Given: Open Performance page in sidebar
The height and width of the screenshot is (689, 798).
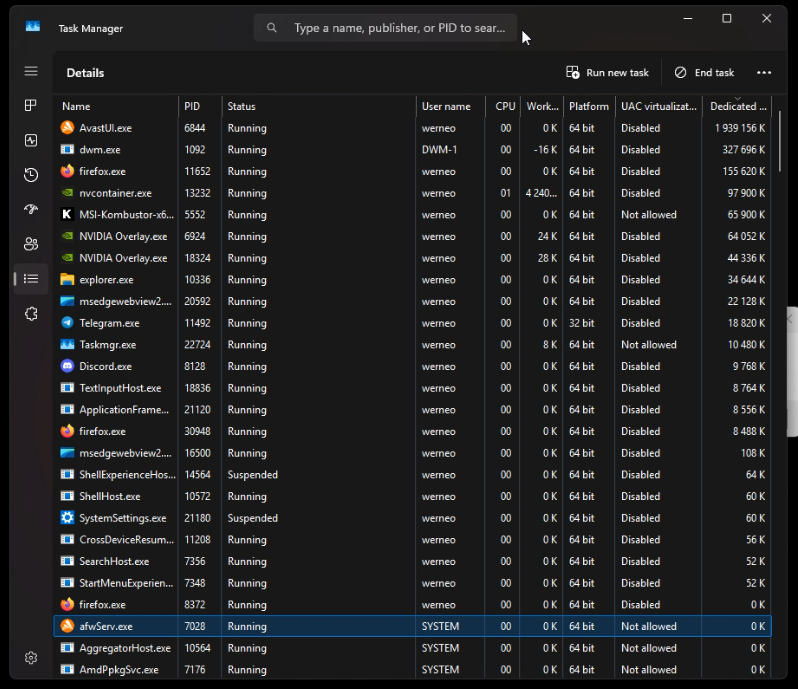Looking at the screenshot, I should click(31, 140).
